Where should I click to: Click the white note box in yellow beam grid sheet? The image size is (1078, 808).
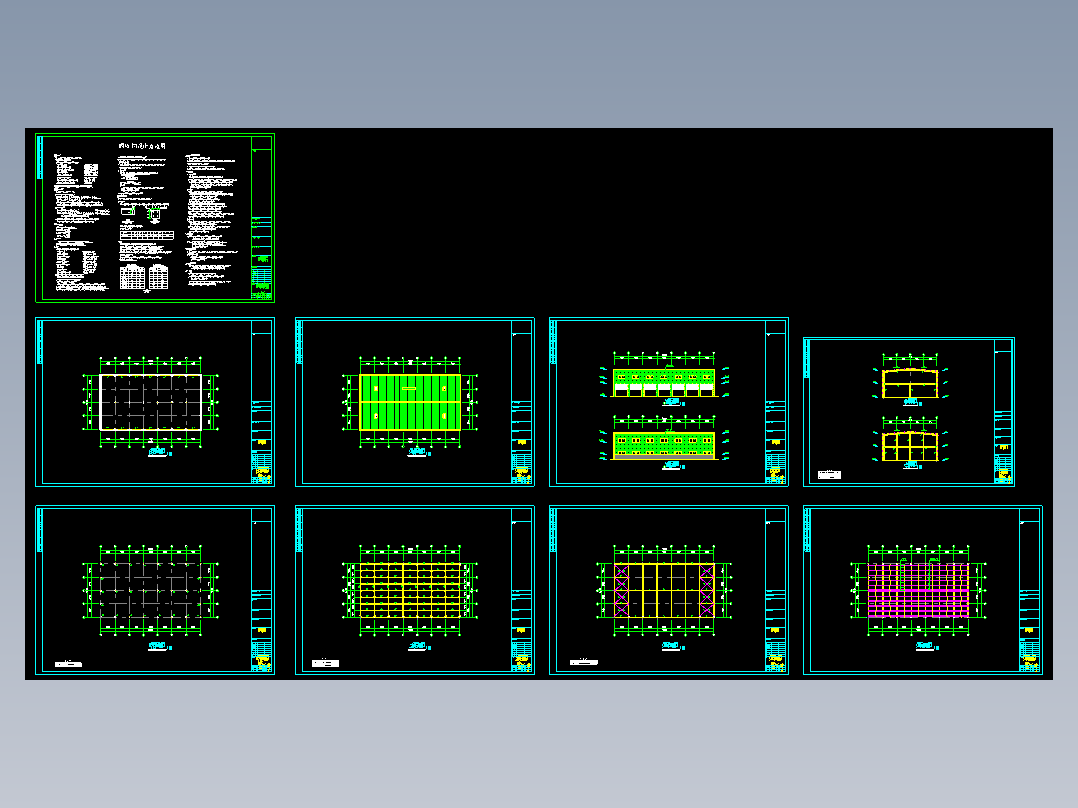click(325, 664)
